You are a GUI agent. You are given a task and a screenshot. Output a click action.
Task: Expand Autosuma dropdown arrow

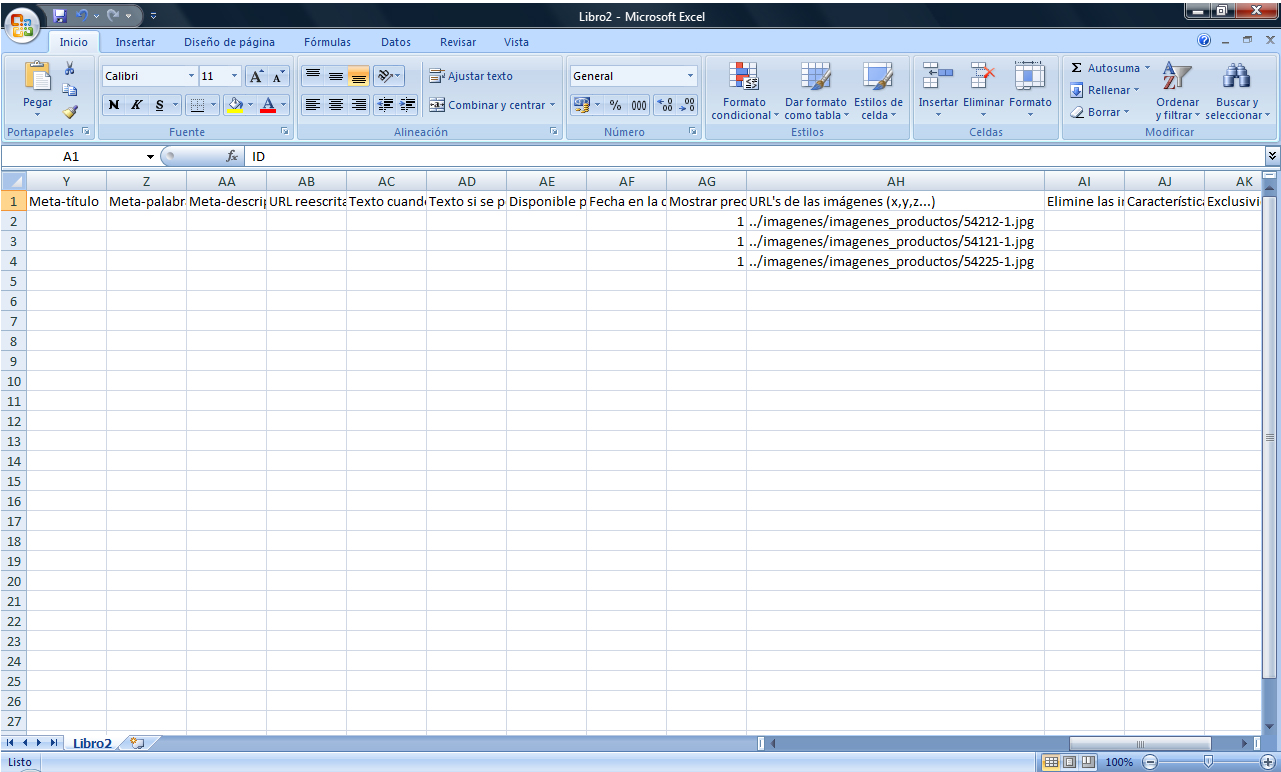point(1147,68)
